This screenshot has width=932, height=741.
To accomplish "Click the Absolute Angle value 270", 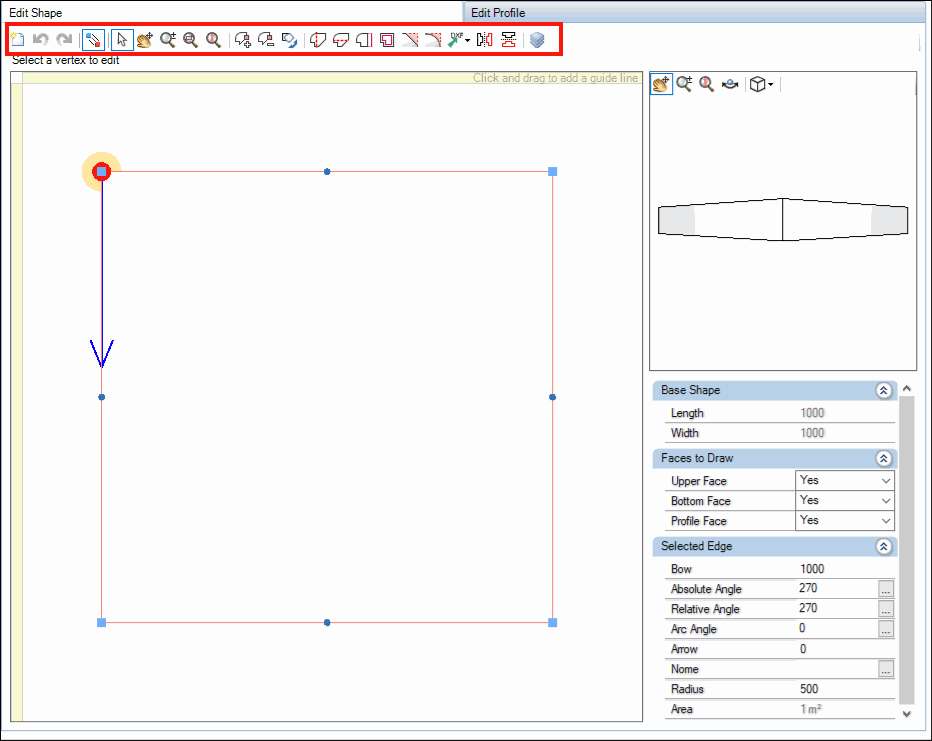I will [808, 588].
